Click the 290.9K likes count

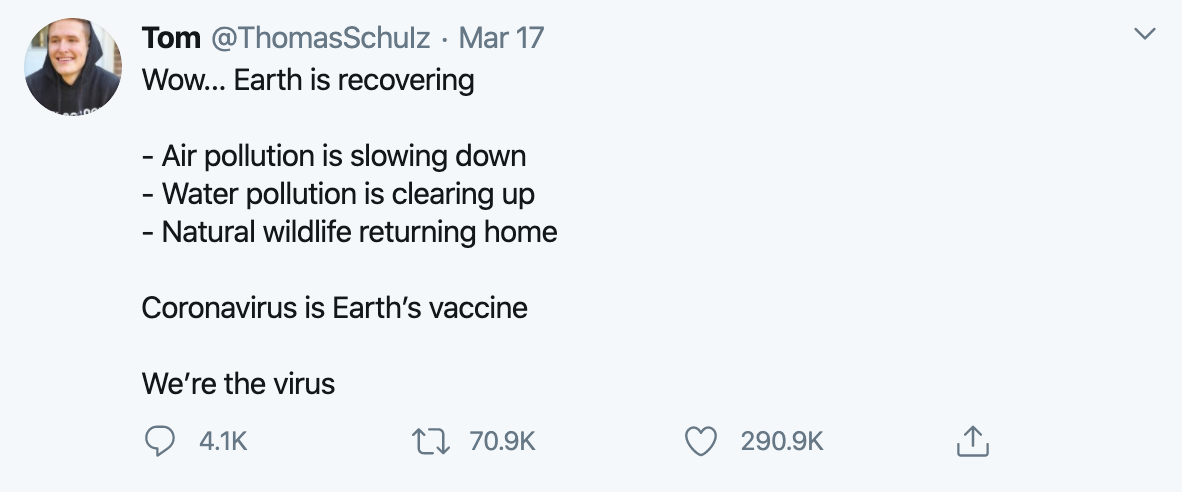(782, 442)
